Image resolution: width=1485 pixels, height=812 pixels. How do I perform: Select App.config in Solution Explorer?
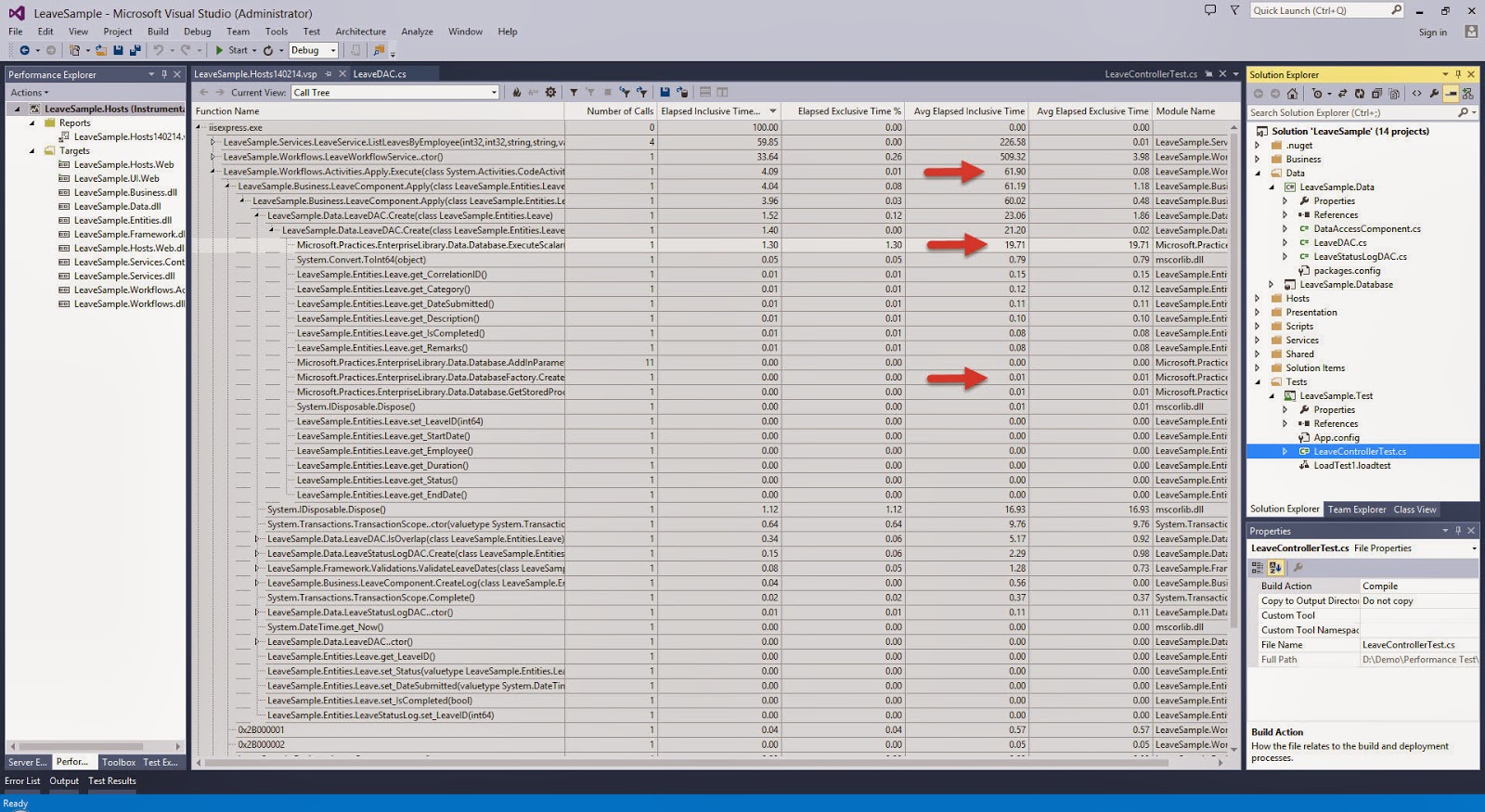coord(1336,438)
